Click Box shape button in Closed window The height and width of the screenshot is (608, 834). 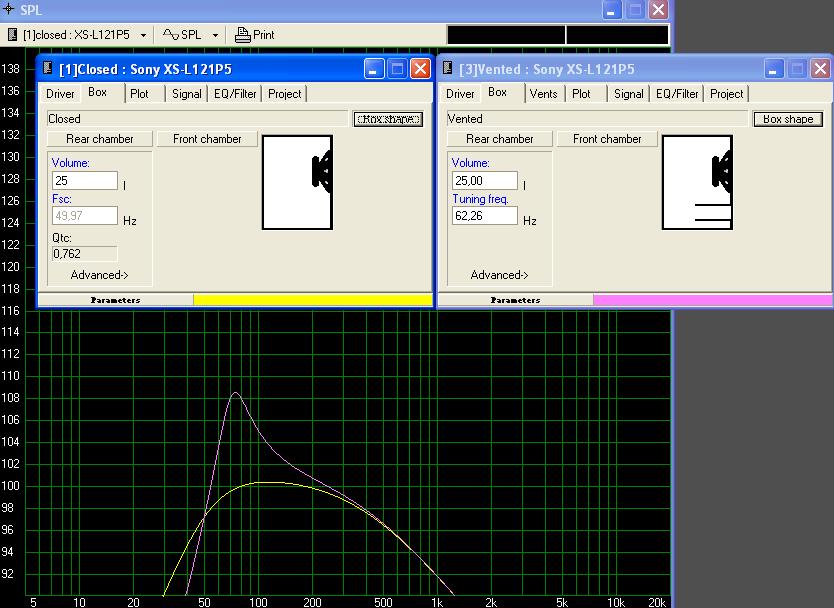388,119
